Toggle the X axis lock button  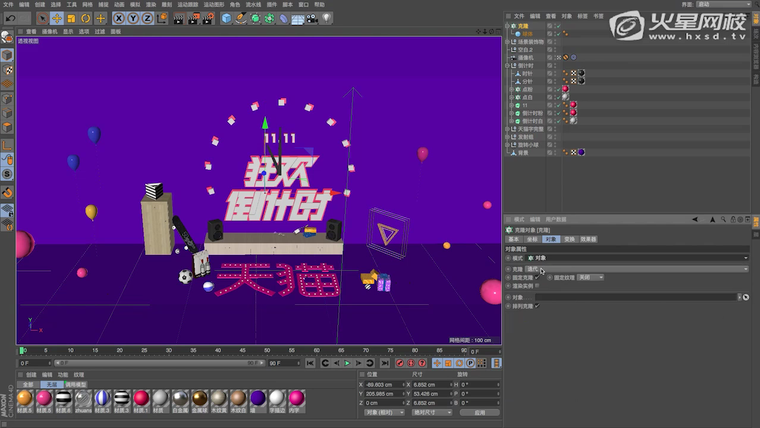click(x=120, y=18)
